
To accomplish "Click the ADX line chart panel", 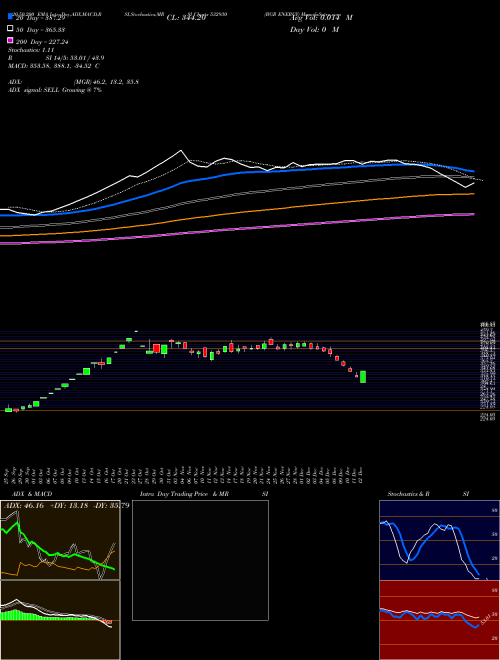I will [x=60, y=540].
